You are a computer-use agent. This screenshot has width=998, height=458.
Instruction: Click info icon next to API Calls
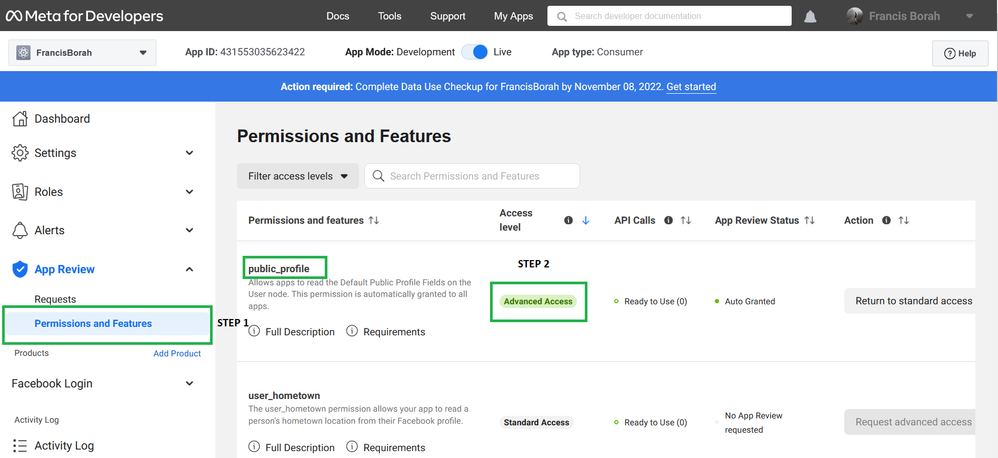pos(668,220)
